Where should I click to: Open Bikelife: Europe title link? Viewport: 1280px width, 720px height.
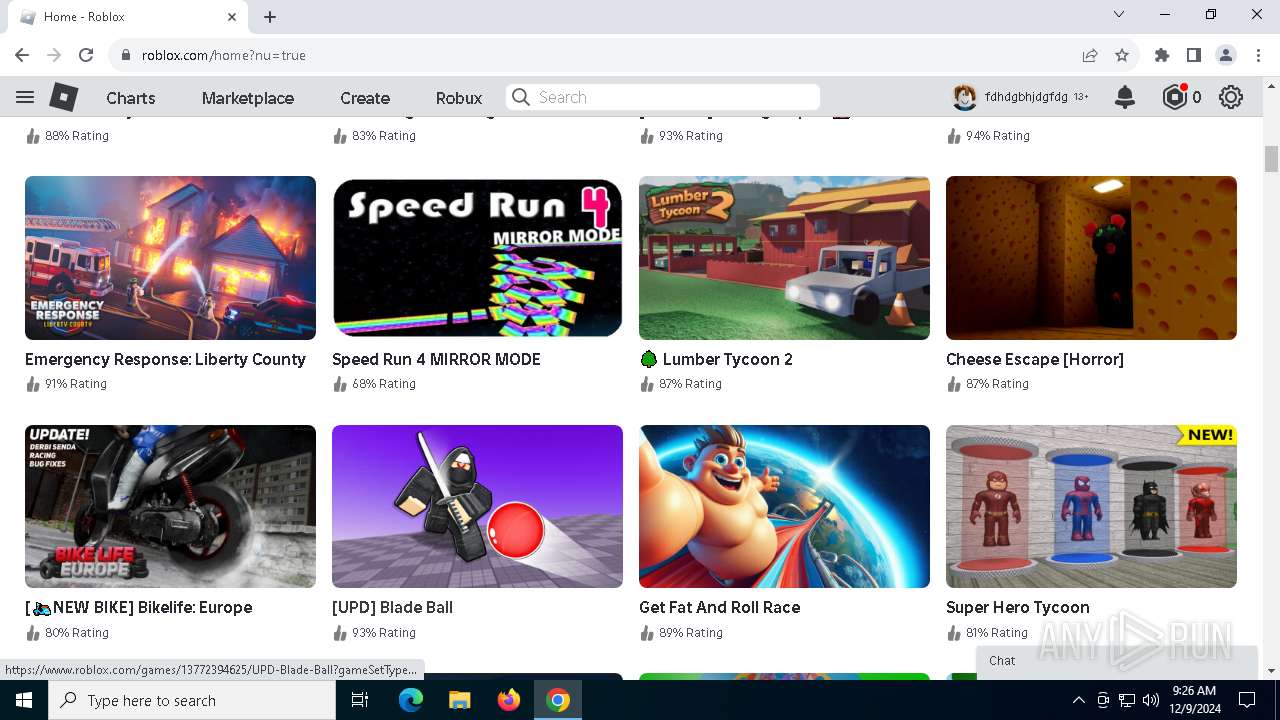click(138, 607)
